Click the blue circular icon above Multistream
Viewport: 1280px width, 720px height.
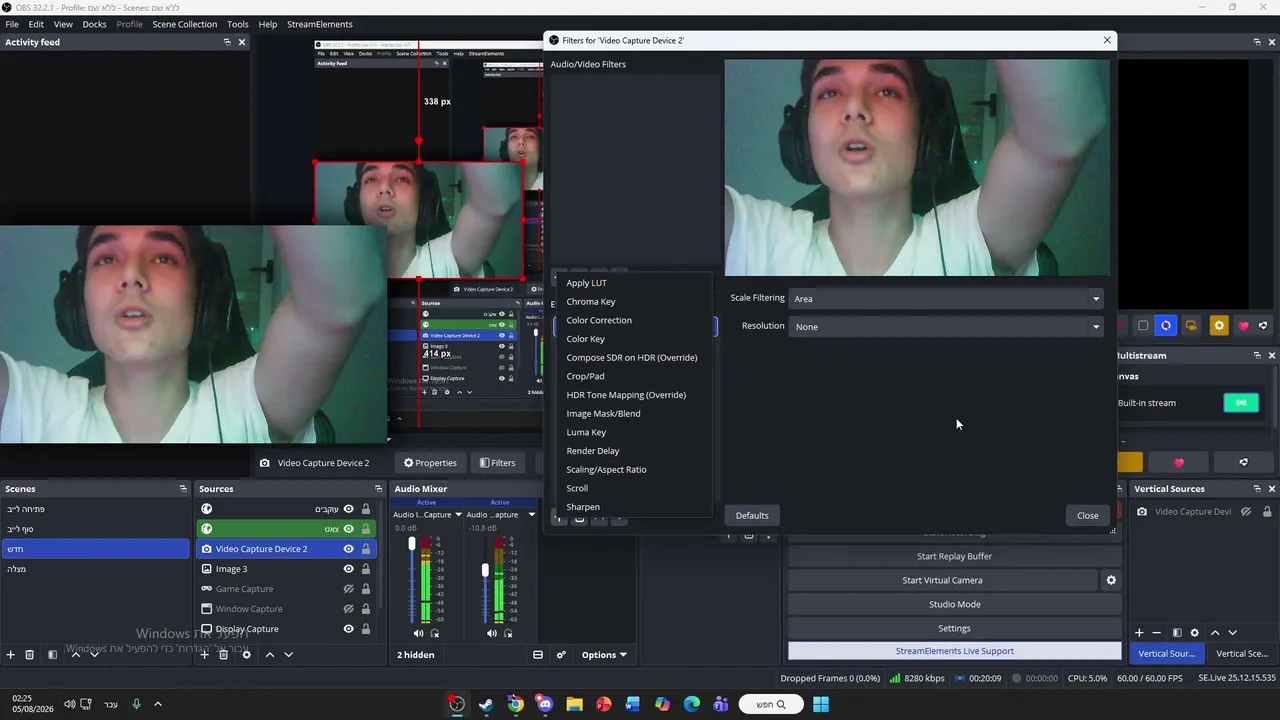point(1166,326)
